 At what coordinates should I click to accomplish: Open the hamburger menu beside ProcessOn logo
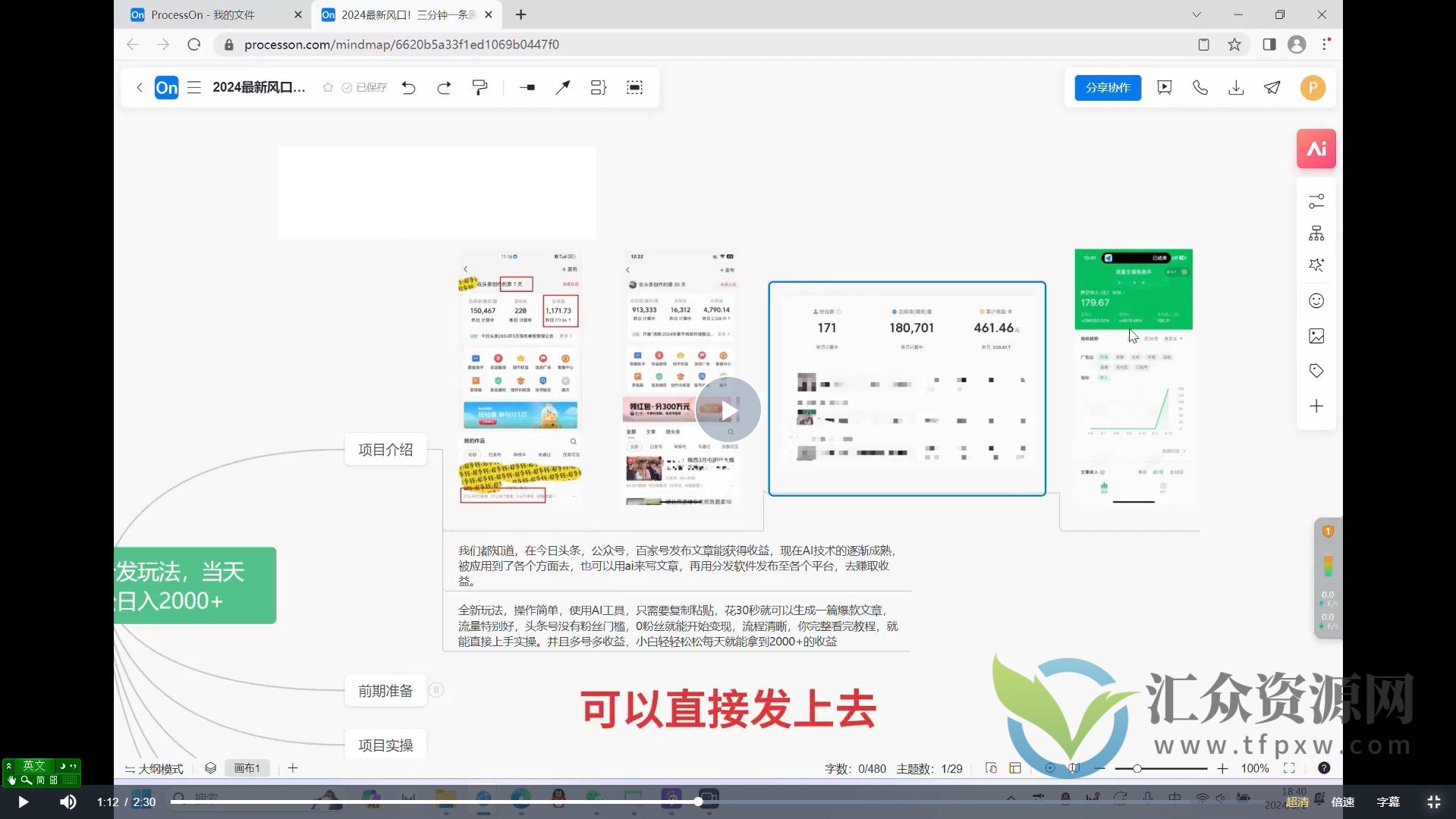click(194, 87)
